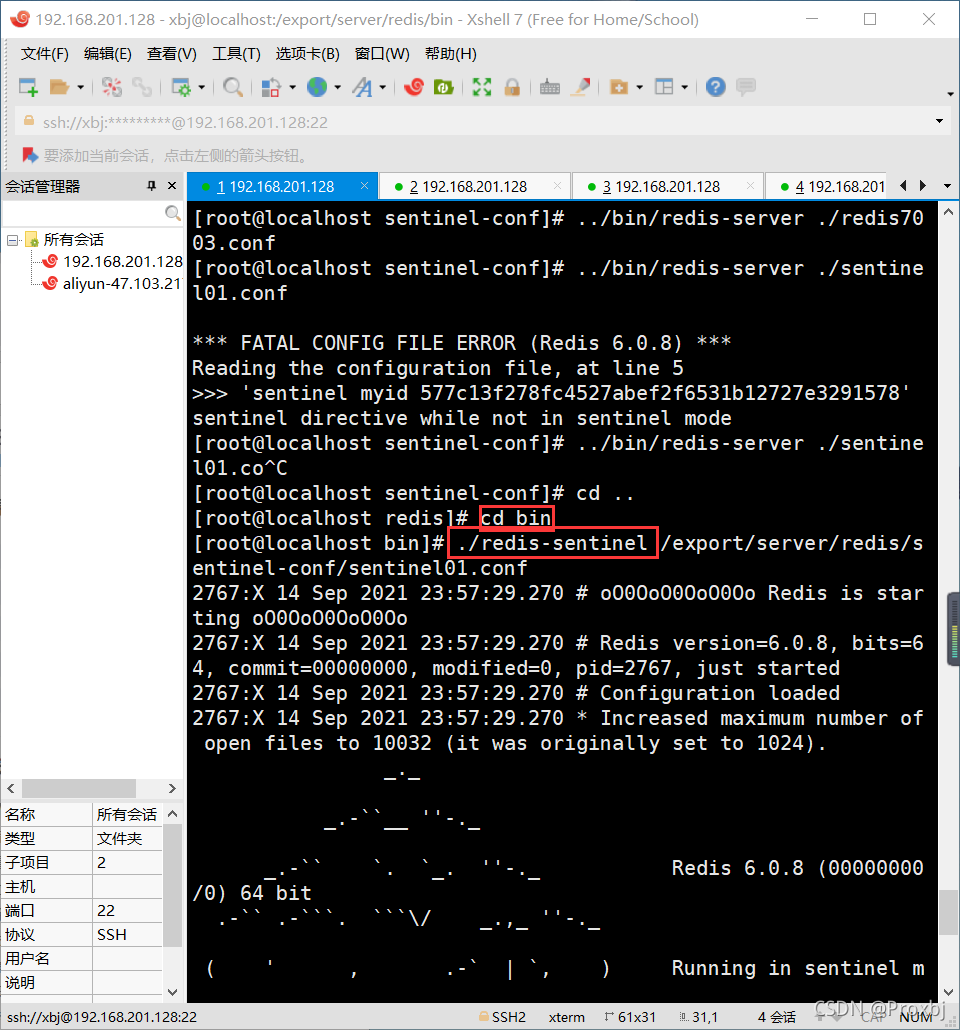Select the 192.168.201.128 session in tree
This screenshot has width=960, height=1030.
(x=123, y=261)
